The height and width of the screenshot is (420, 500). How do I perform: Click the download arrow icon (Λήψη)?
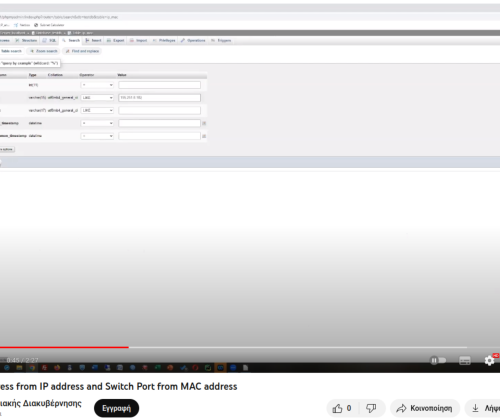click(476, 408)
